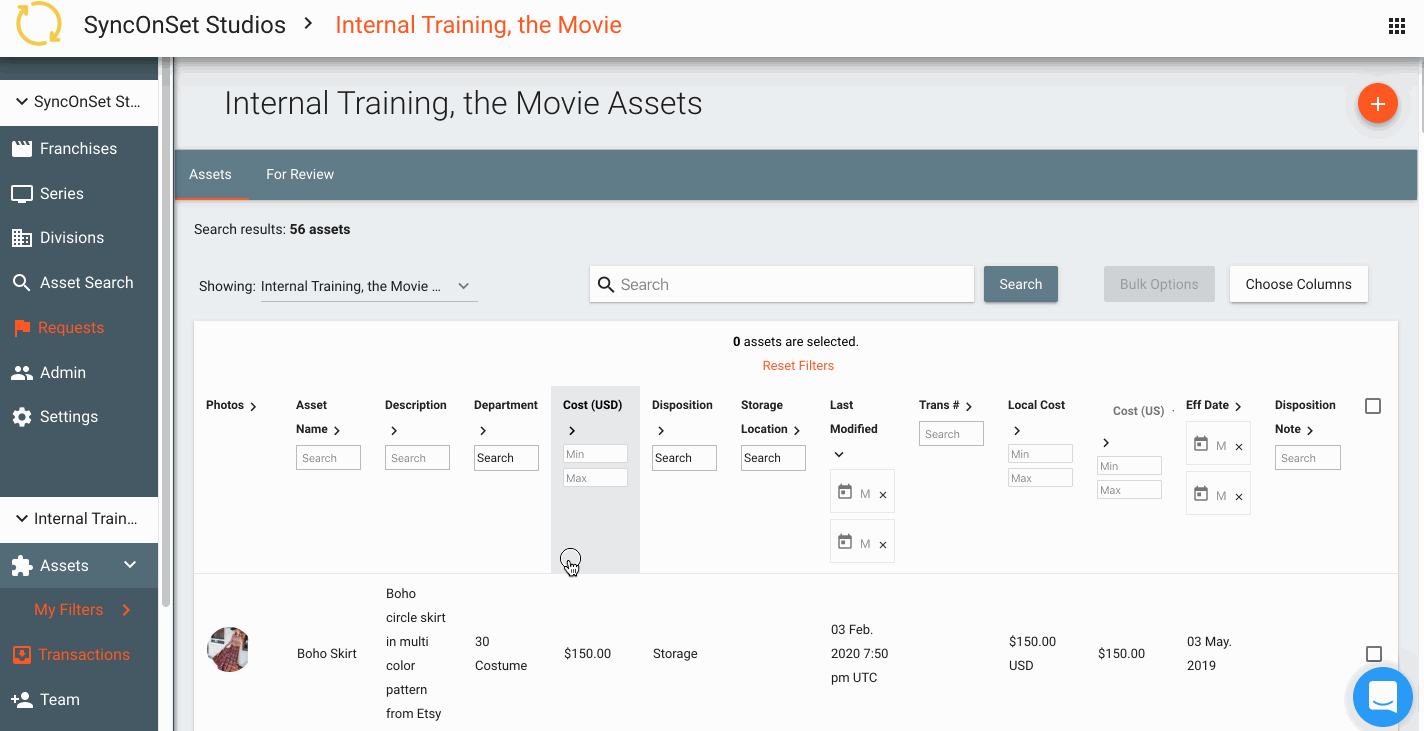This screenshot has height=731, width=1424.
Task: Click the Boho Skirt asset name
Action: [x=327, y=654]
